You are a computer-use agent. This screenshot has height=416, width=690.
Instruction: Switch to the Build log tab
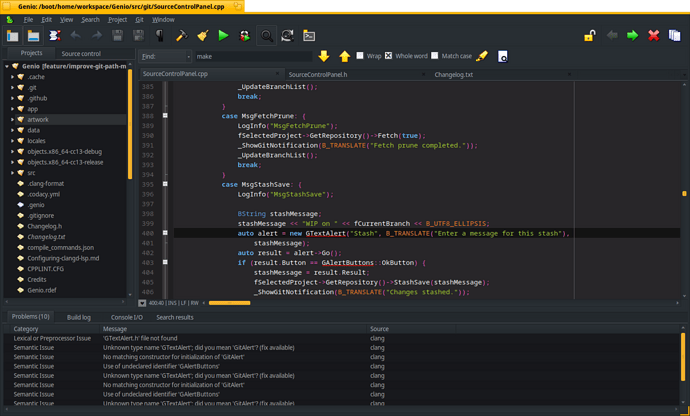79,317
